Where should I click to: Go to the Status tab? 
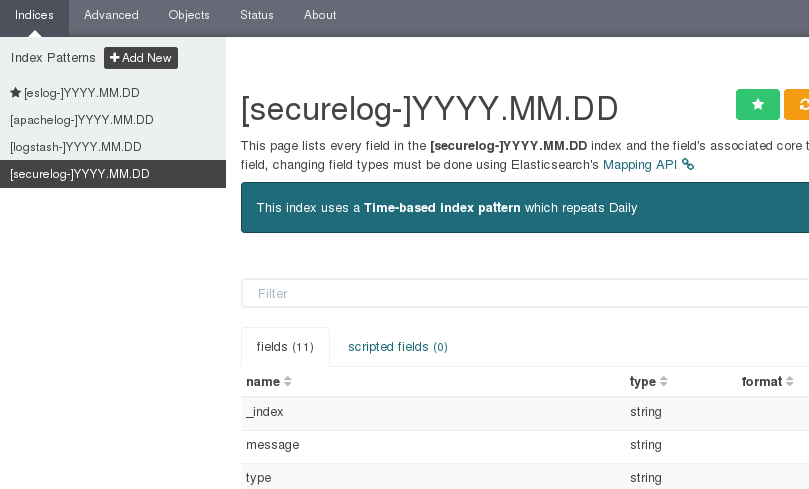point(256,15)
